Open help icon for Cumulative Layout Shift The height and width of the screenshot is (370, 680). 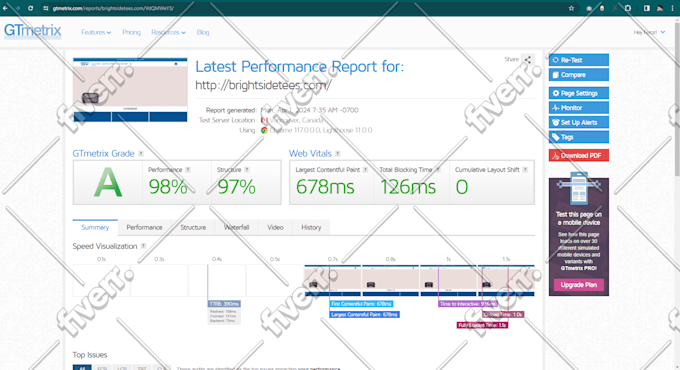click(525, 170)
